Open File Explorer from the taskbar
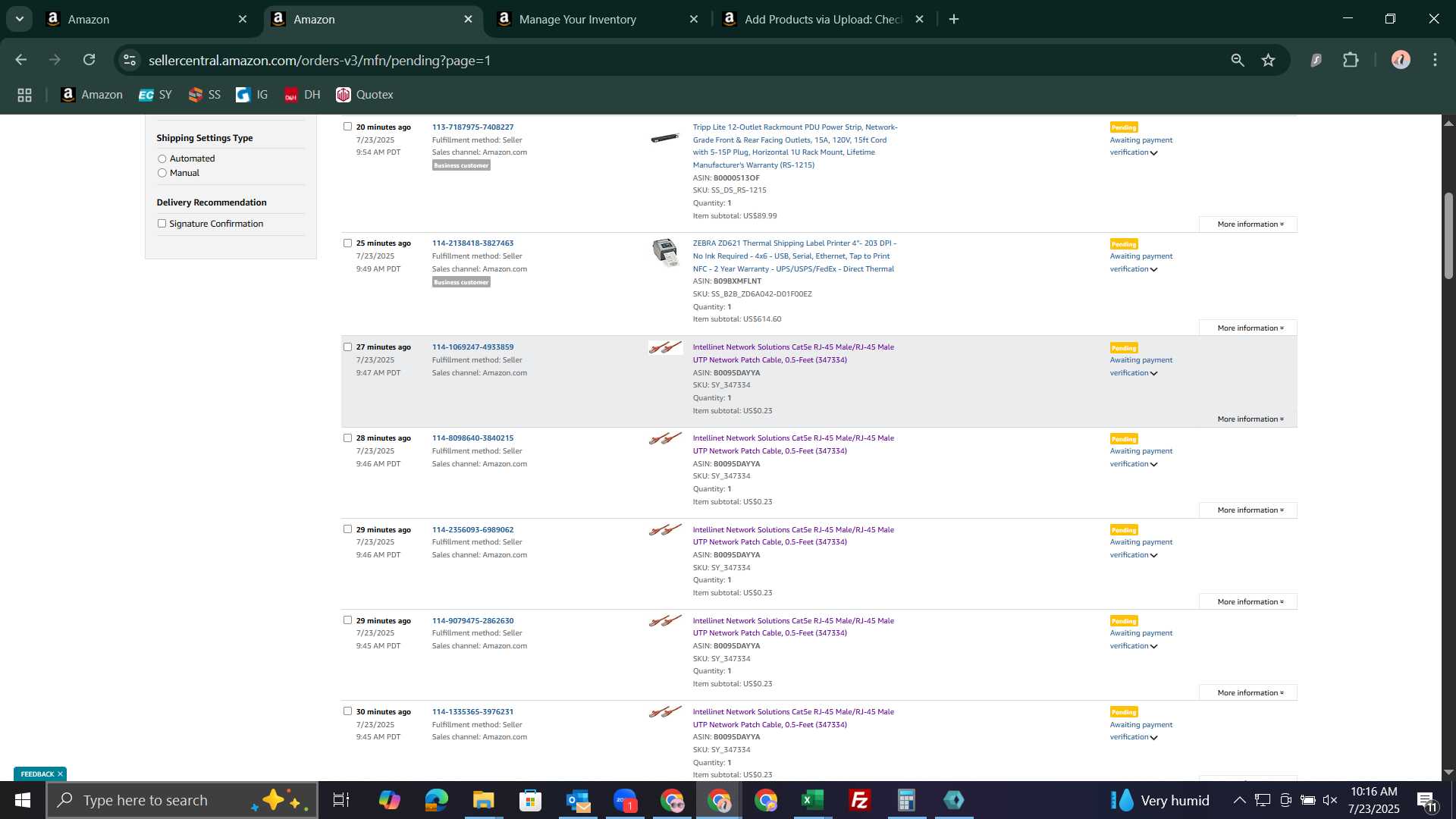This screenshot has height=819, width=1456. point(484,800)
